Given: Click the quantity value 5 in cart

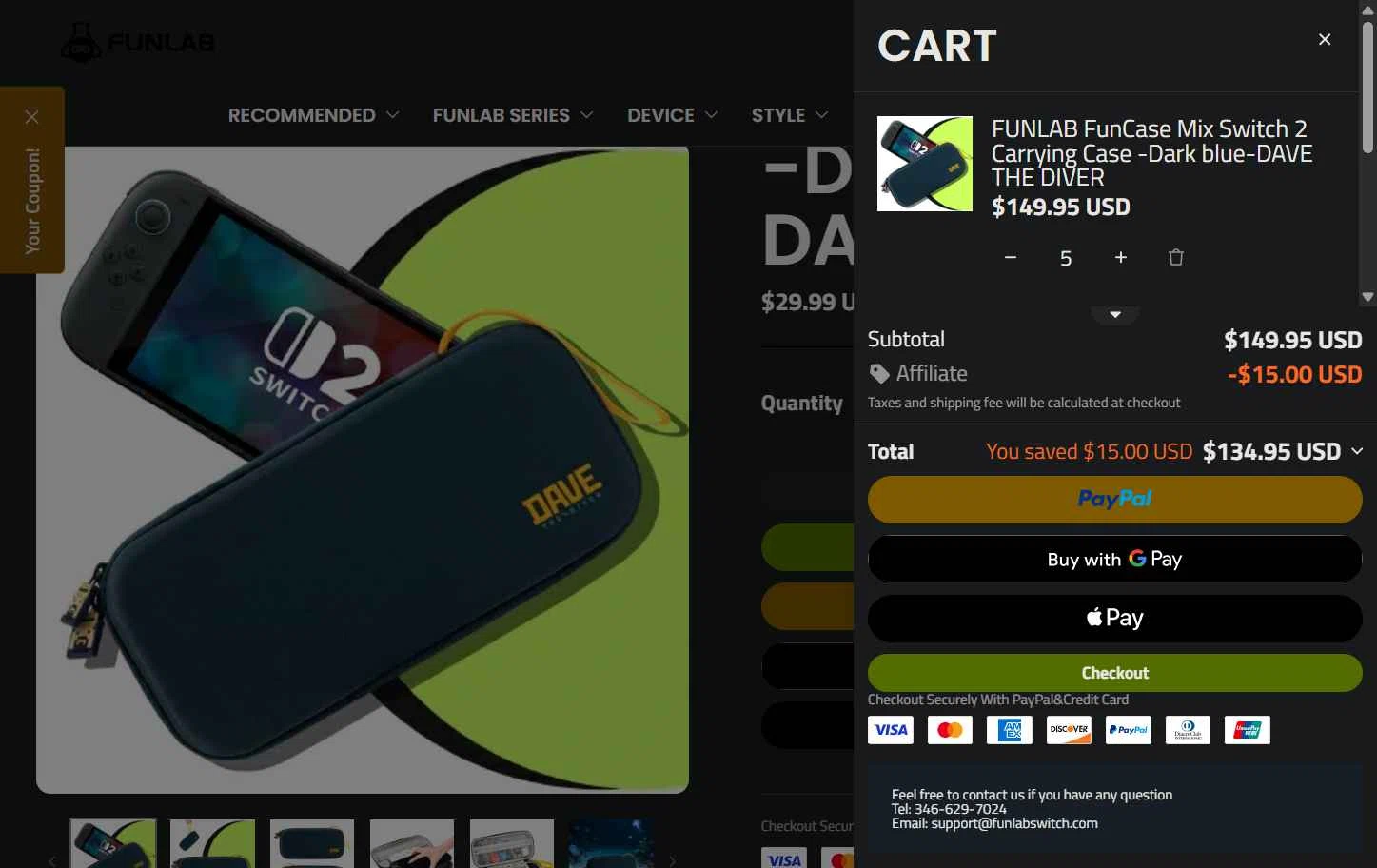Looking at the screenshot, I should pos(1066,259).
